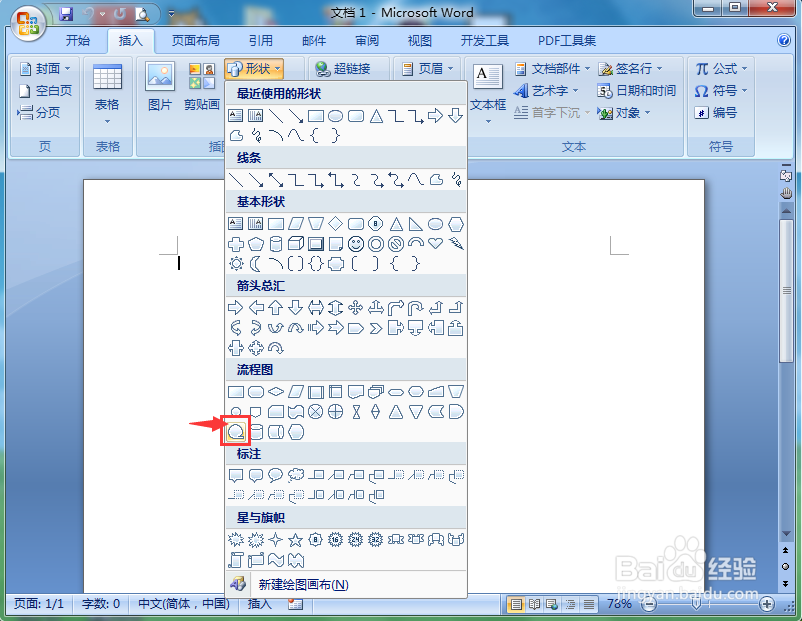Screen dimensions: 802x621
Task: Switch to the 视图 view tab
Action: [419, 40]
